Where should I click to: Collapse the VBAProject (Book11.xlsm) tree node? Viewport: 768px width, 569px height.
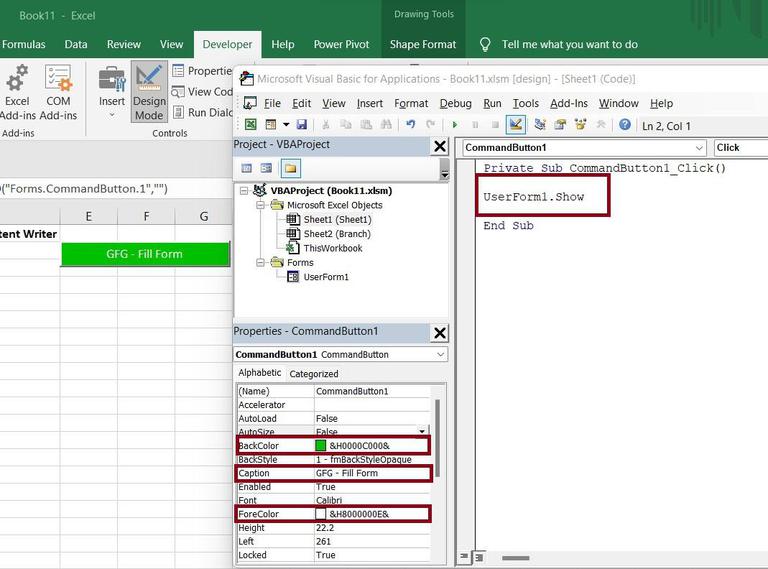tap(244, 191)
